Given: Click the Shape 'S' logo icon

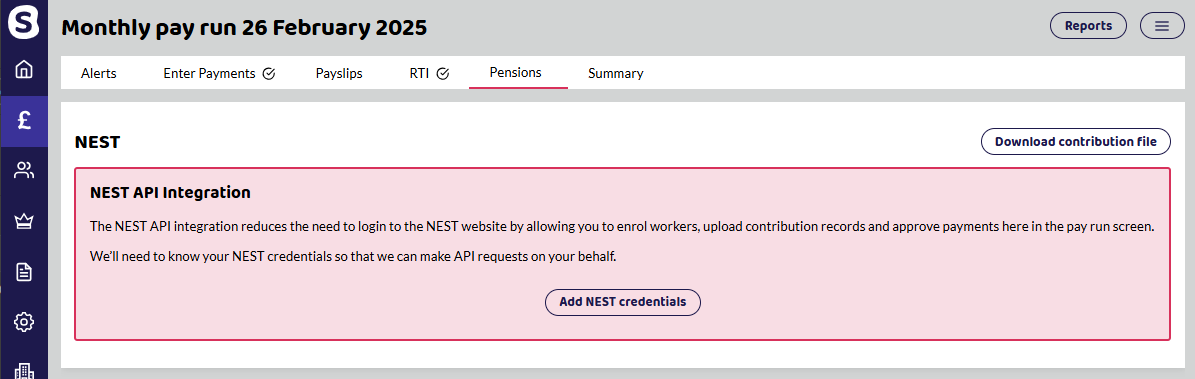Looking at the screenshot, I should [x=24, y=21].
